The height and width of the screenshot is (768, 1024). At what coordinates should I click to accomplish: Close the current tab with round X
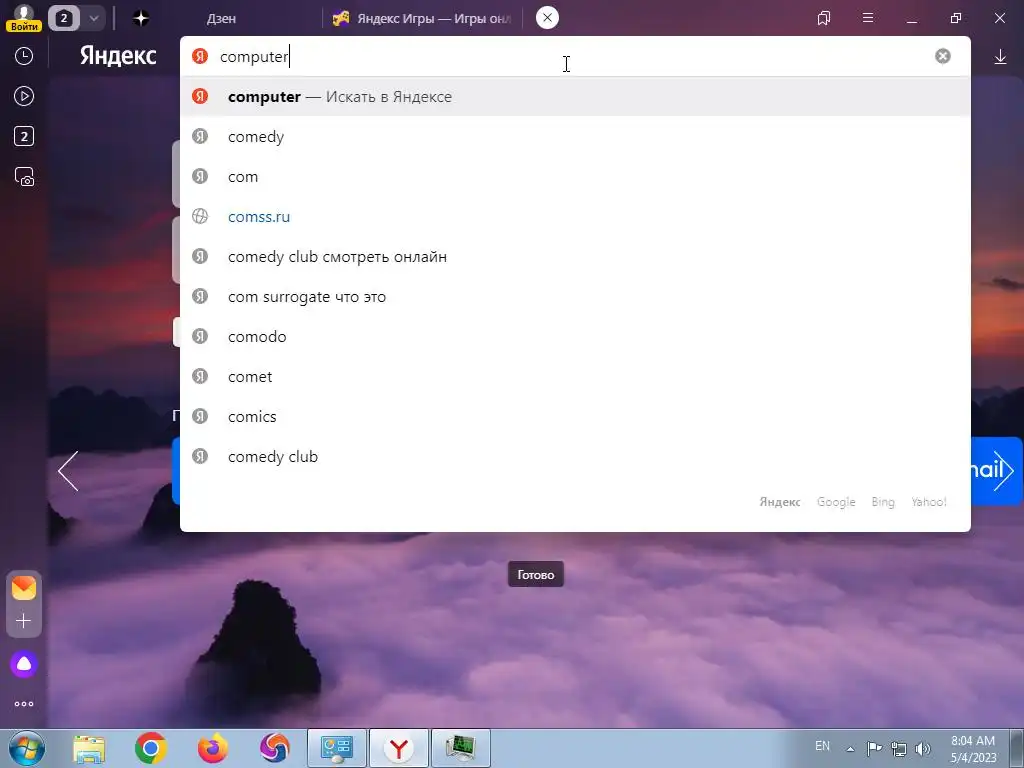click(547, 18)
